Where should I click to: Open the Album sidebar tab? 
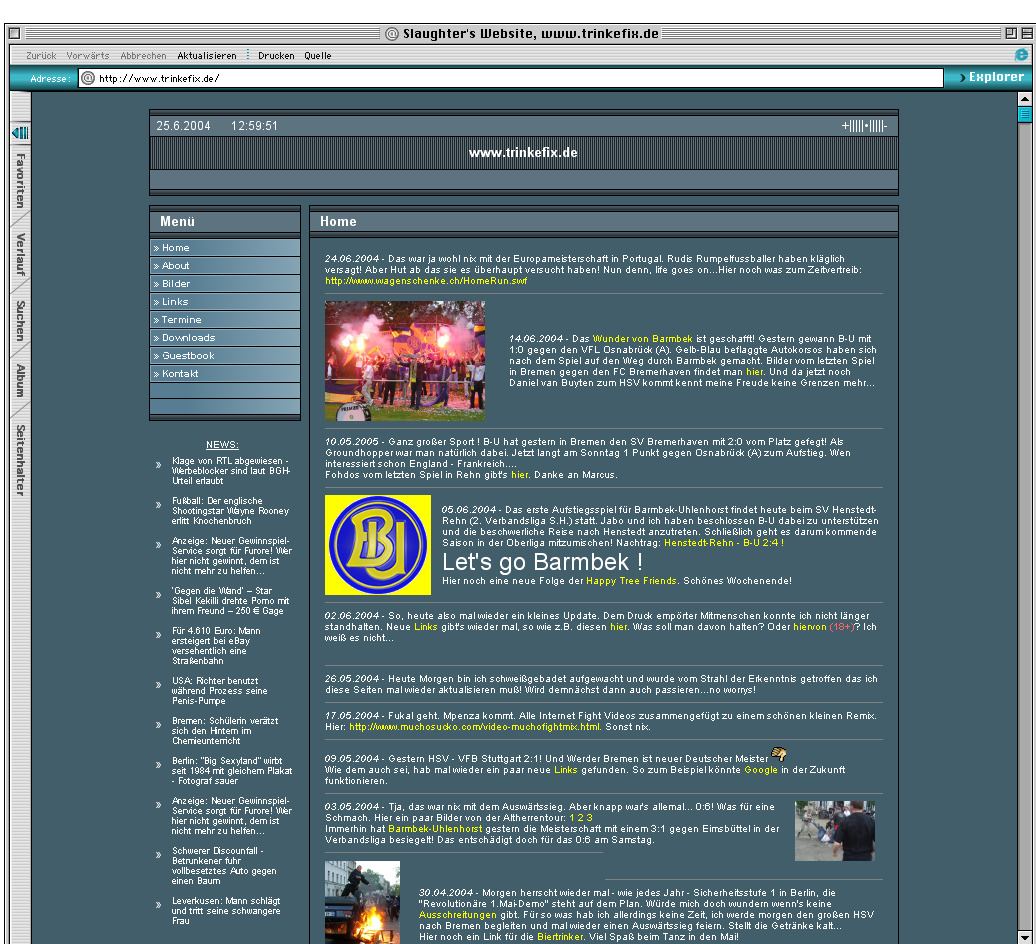point(20,381)
